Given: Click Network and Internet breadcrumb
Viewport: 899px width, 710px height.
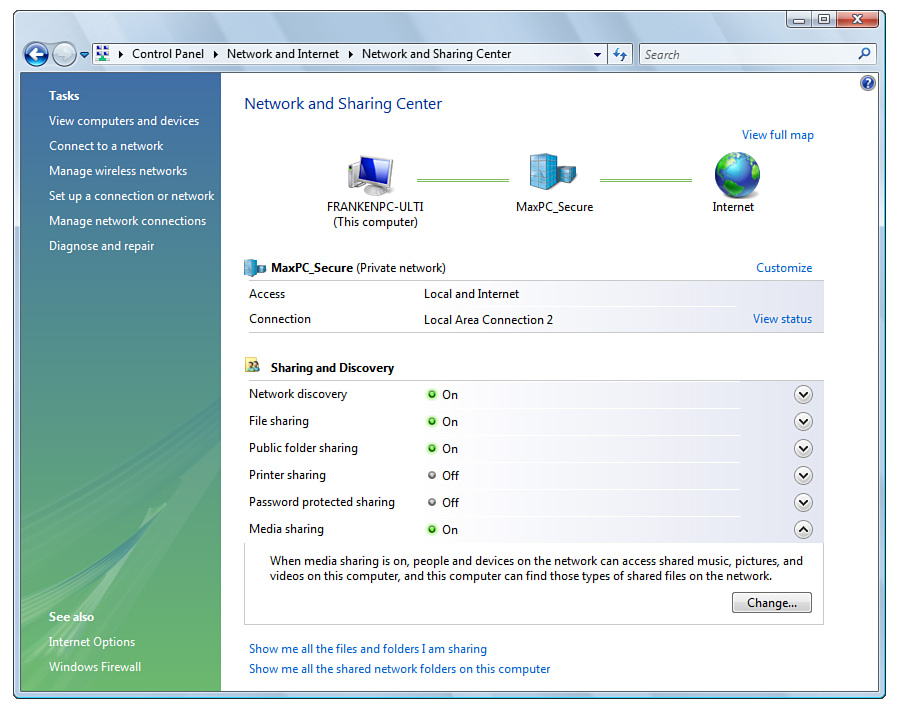Looking at the screenshot, I should [x=283, y=54].
